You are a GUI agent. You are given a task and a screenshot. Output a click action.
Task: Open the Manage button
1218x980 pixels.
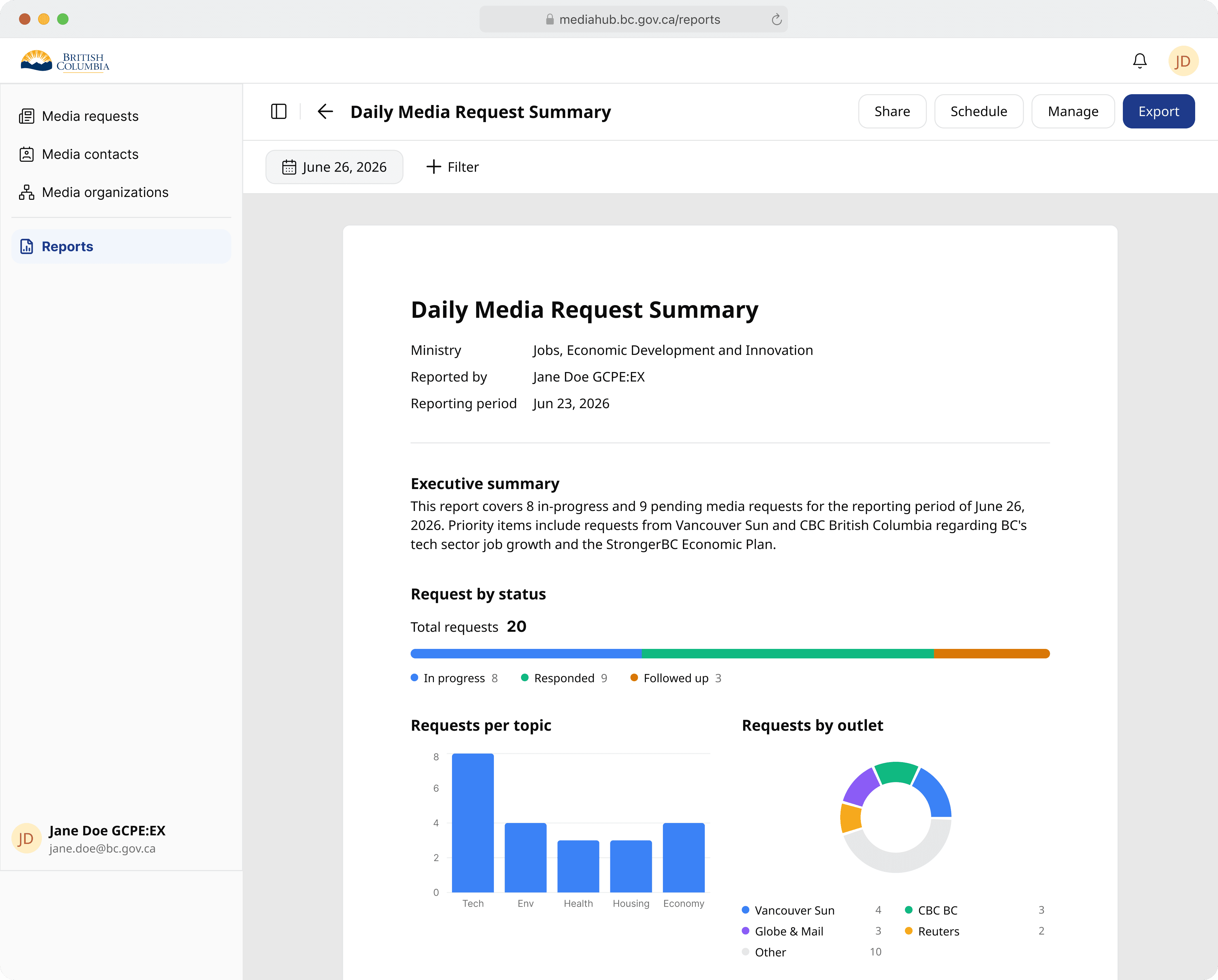[1073, 111]
